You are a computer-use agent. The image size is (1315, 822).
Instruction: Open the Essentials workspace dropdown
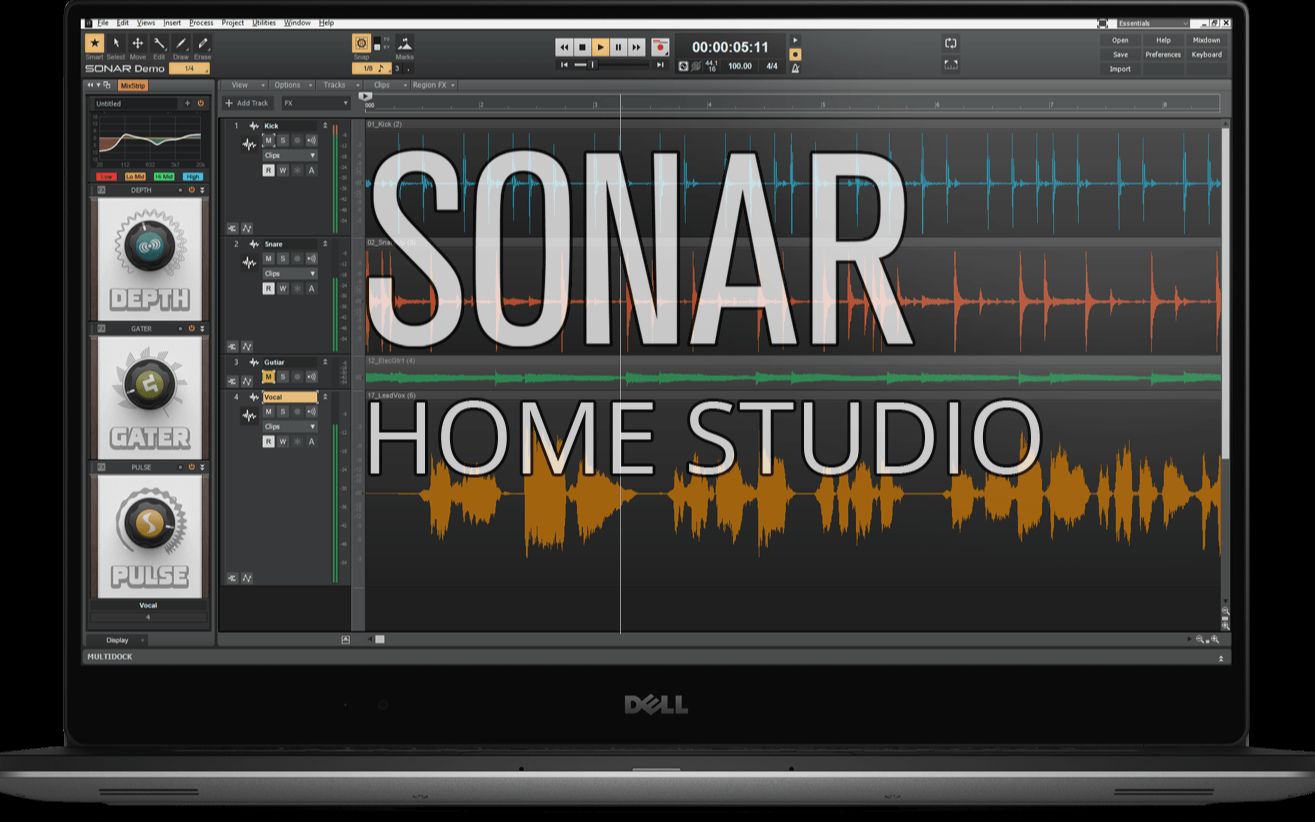tap(1154, 22)
